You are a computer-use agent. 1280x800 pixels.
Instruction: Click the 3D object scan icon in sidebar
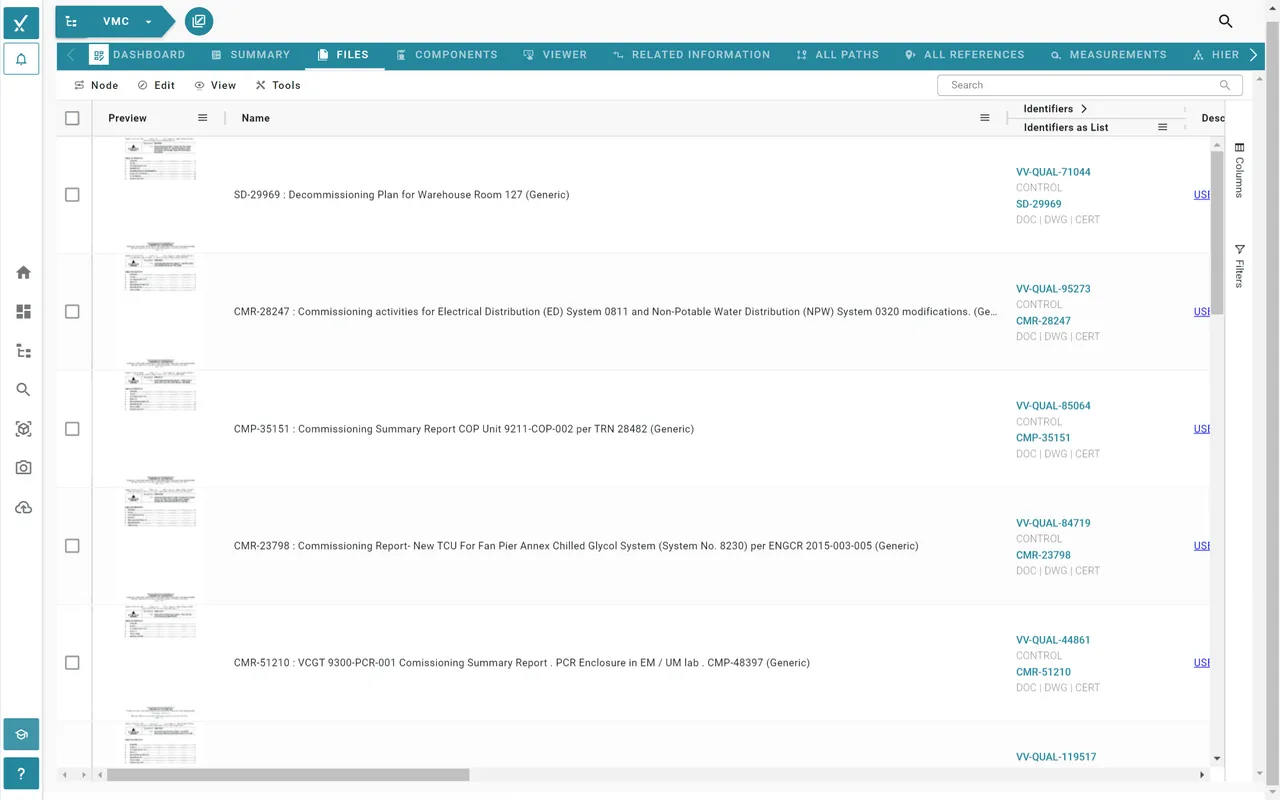[x=23, y=428]
